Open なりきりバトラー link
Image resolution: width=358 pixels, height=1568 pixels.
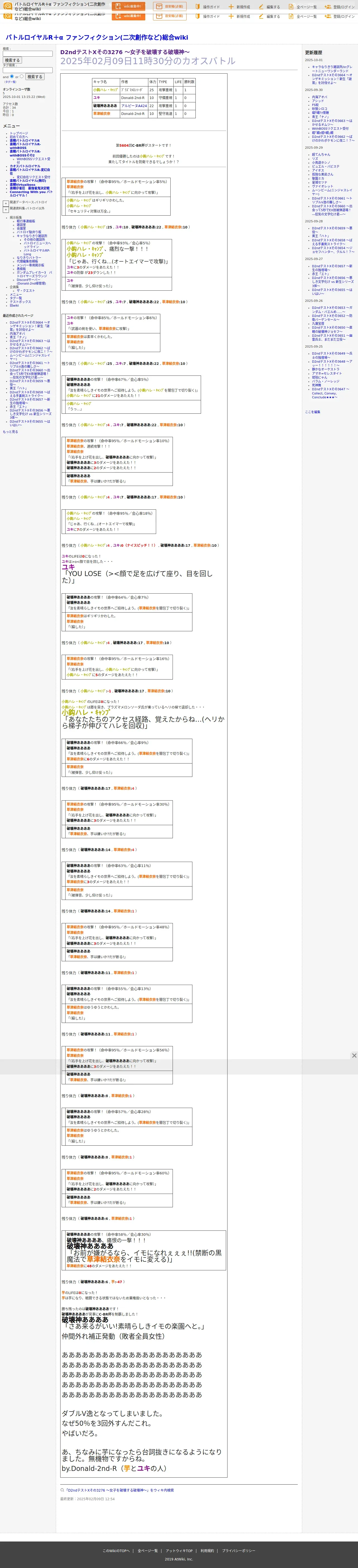tap(29, 257)
